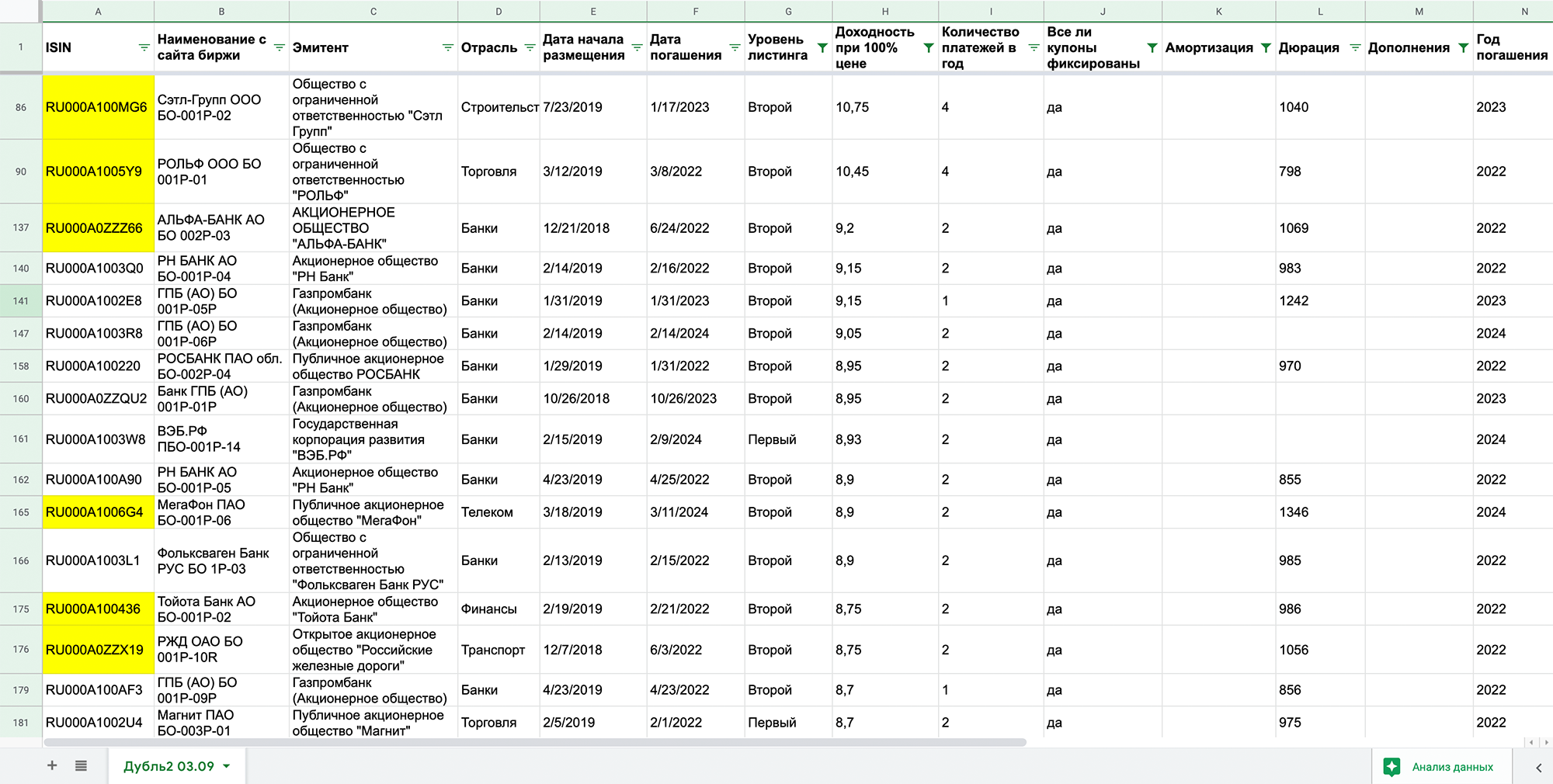Select cell Тойота Банк АО БО-001Р-02

click(221, 609)
